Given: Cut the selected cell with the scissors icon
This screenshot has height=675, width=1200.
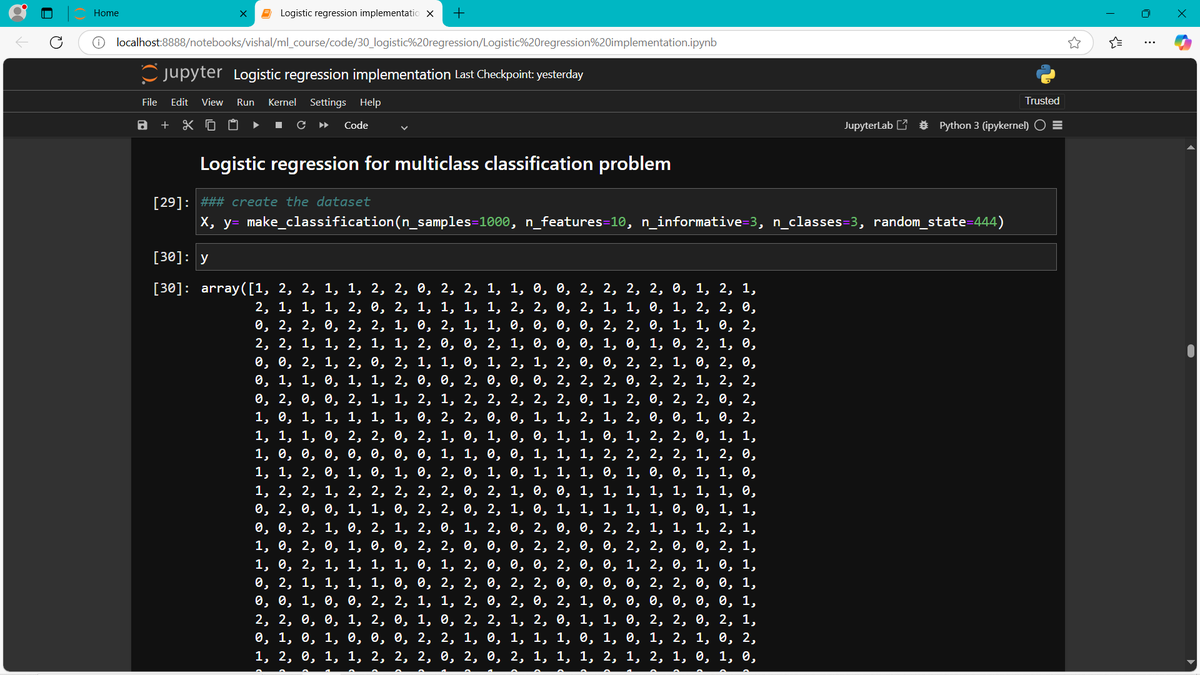Looking at the screenshot, I should point(187,125).
